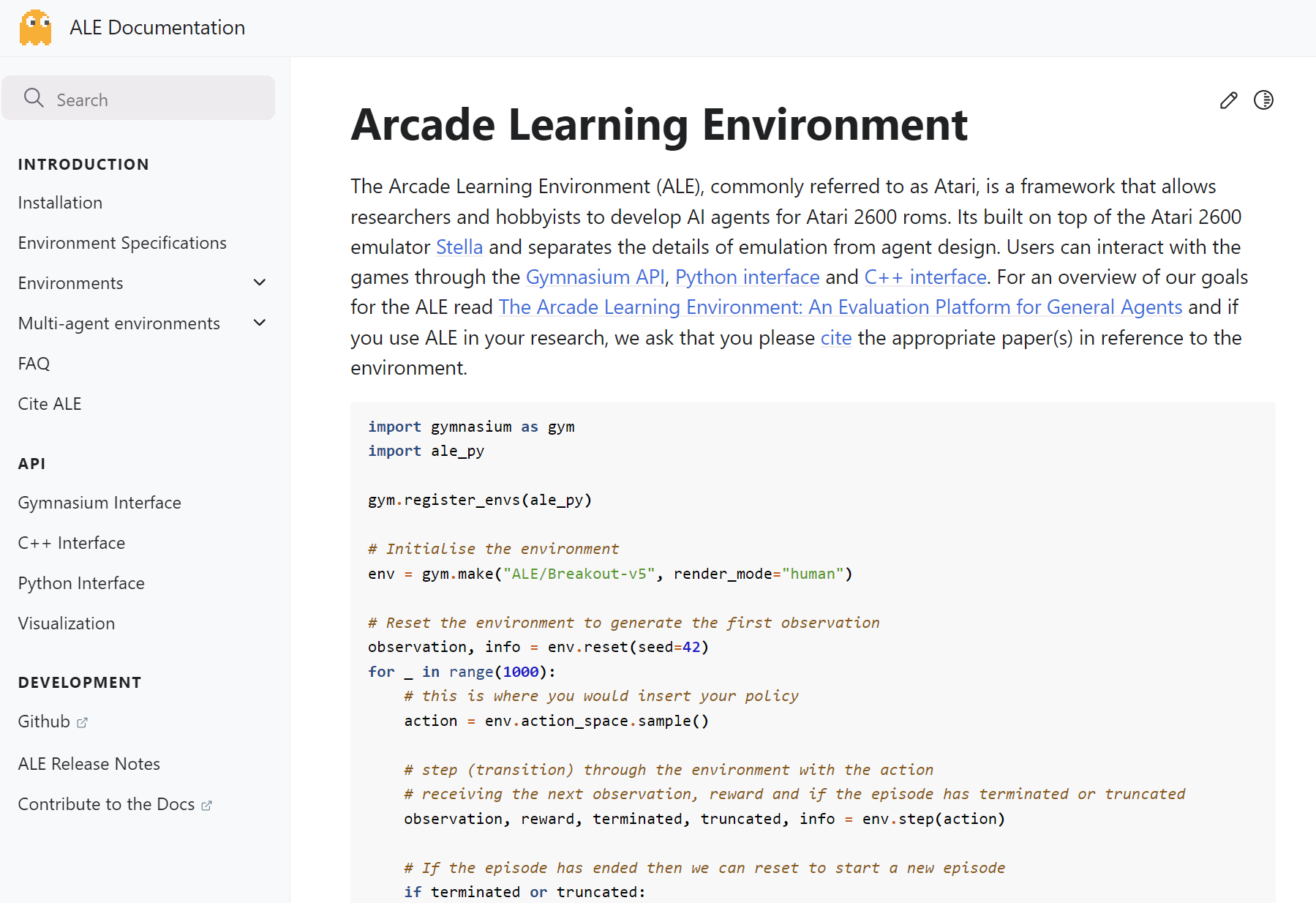Viewport: 1316px width, 903px height.
Task: Click the "for _ in range(1000):" line
Action: tap(462, 672)
